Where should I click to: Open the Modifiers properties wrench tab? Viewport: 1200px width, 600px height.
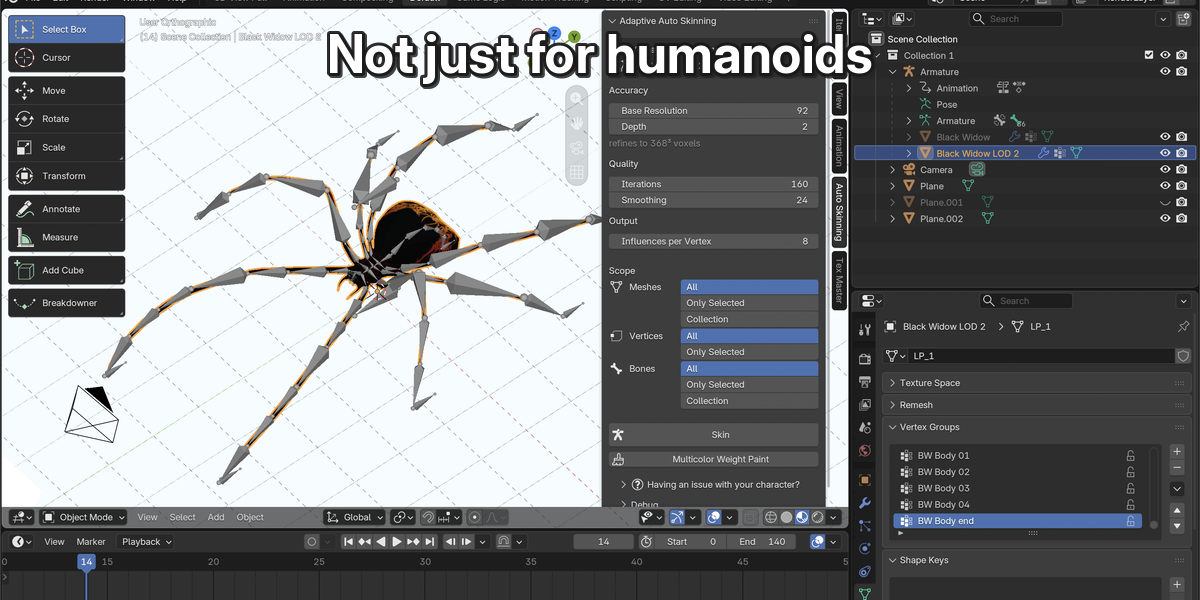[x=865, y=503]
